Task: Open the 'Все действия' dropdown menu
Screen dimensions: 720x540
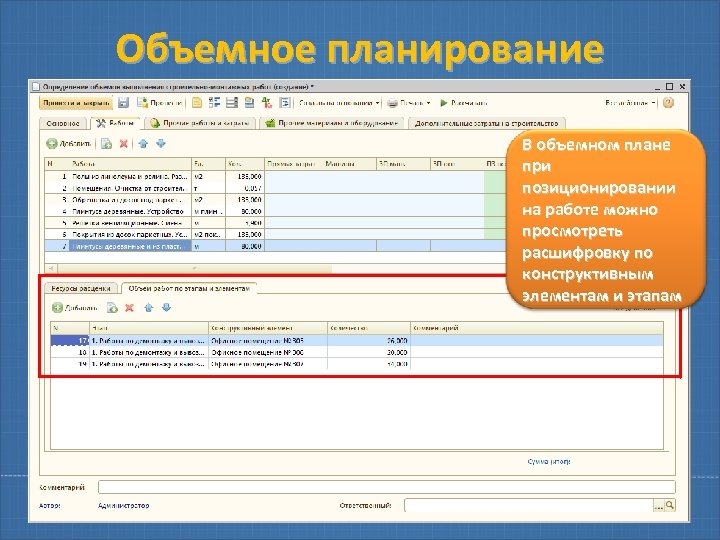Action: [x=630, y=103]
